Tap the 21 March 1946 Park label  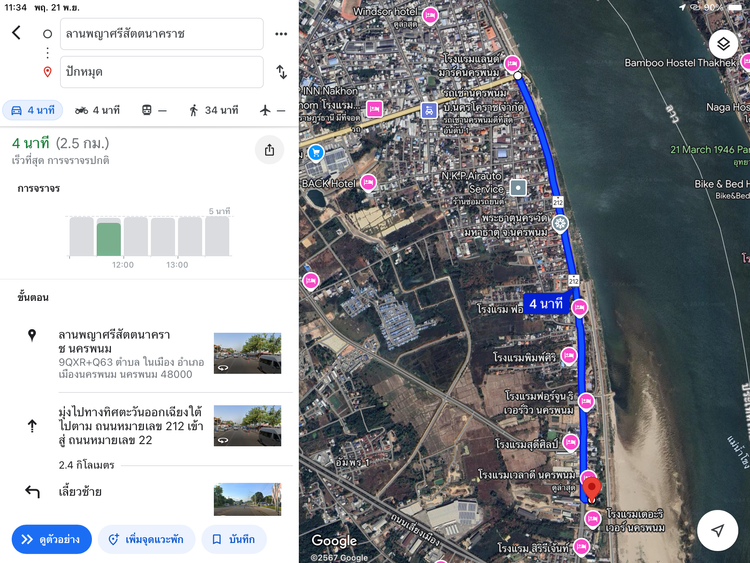tap(710, 150)
